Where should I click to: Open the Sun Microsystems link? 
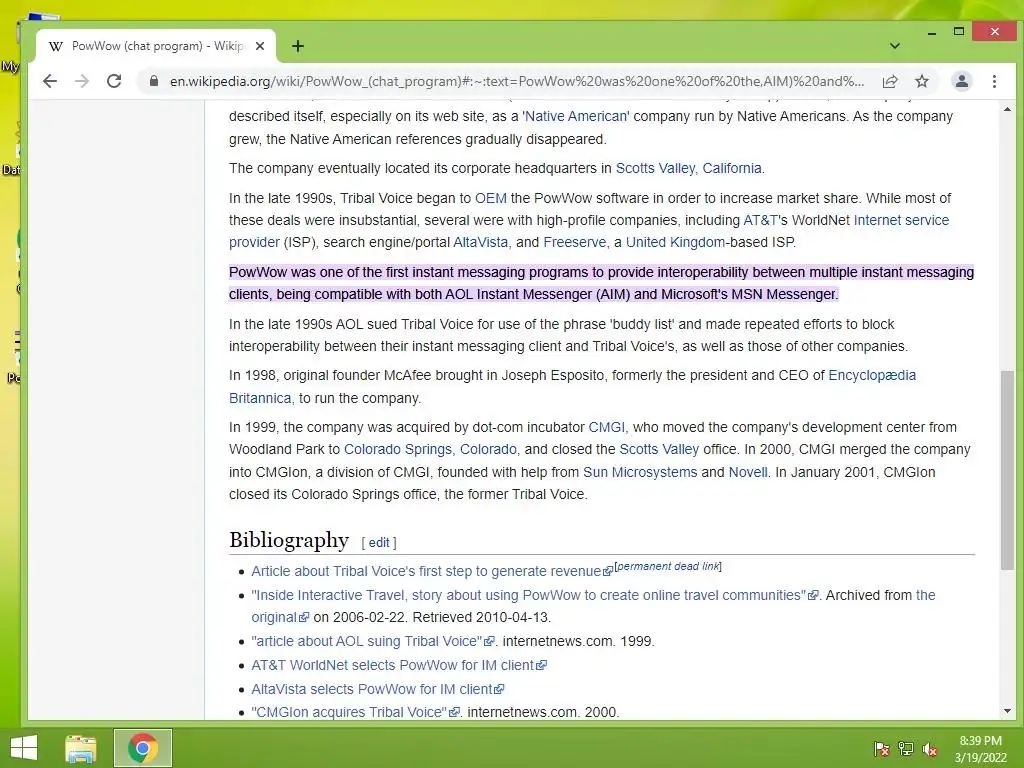tap(640, 472)
